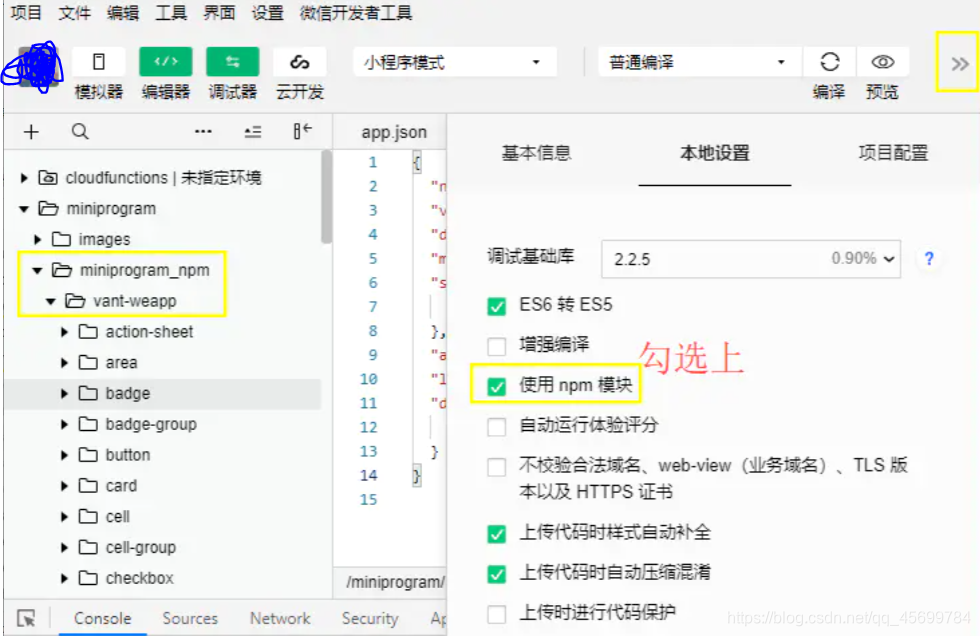Open the 微信开发者工具 menu

pyautogui.click(x=356, y=12)
